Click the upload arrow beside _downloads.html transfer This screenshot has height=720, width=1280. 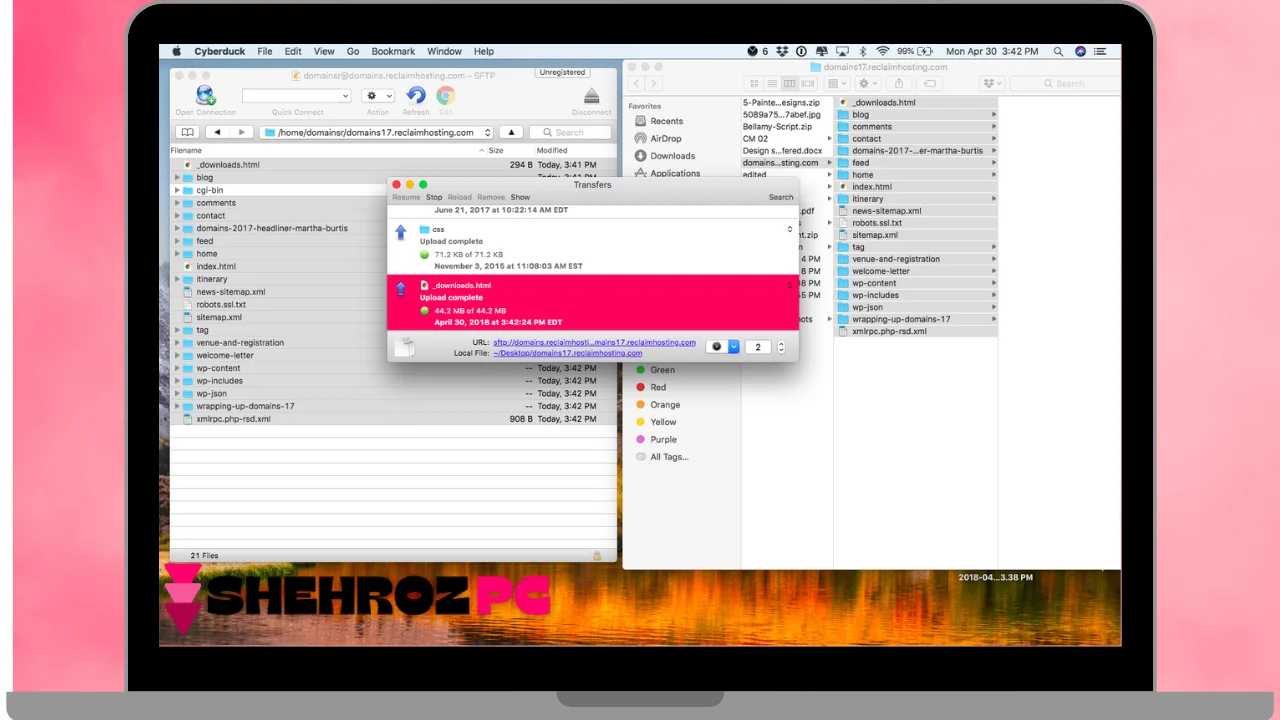(401, 288)
